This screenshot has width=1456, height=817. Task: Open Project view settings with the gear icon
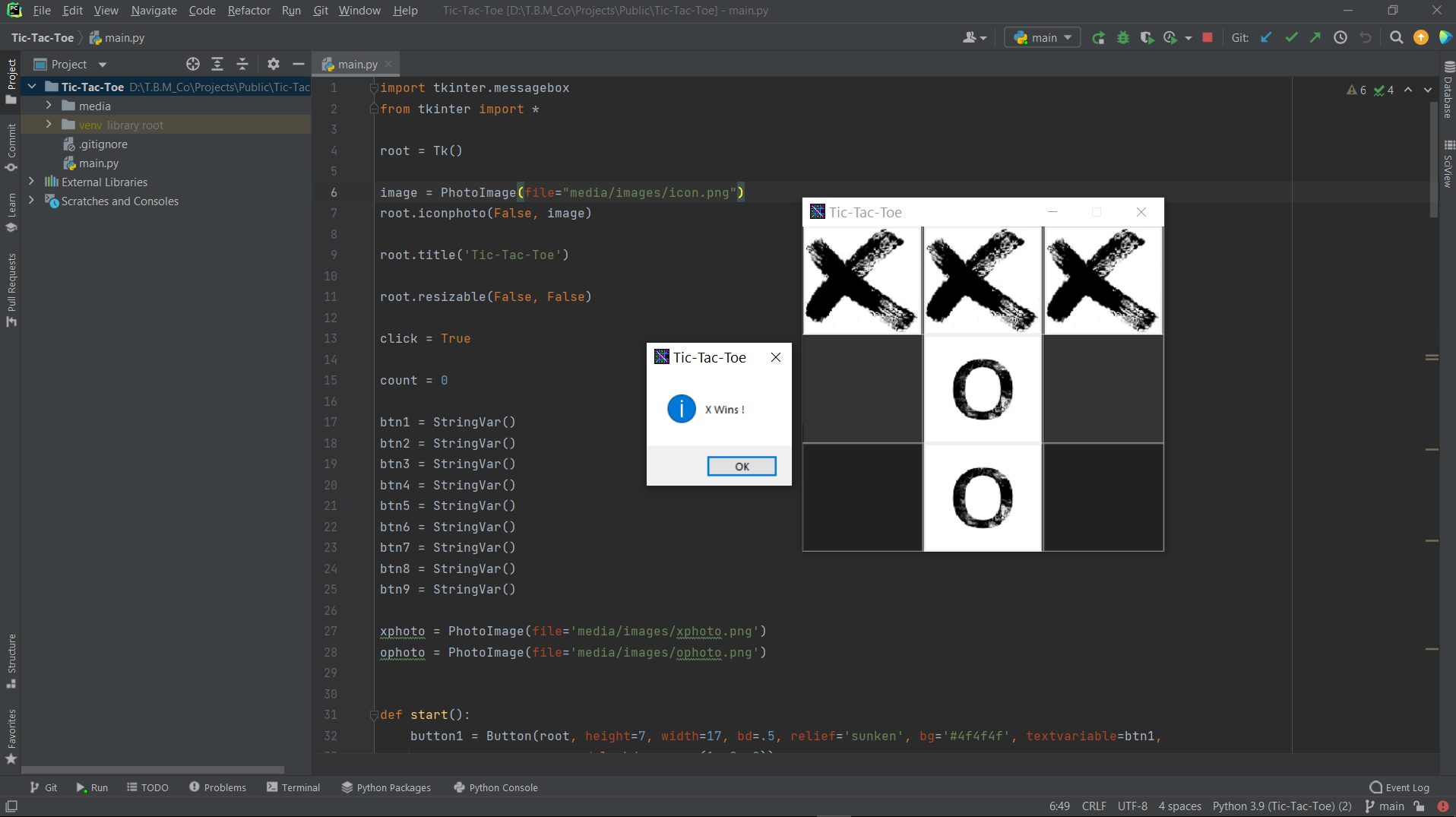click(x=272, y=64)
